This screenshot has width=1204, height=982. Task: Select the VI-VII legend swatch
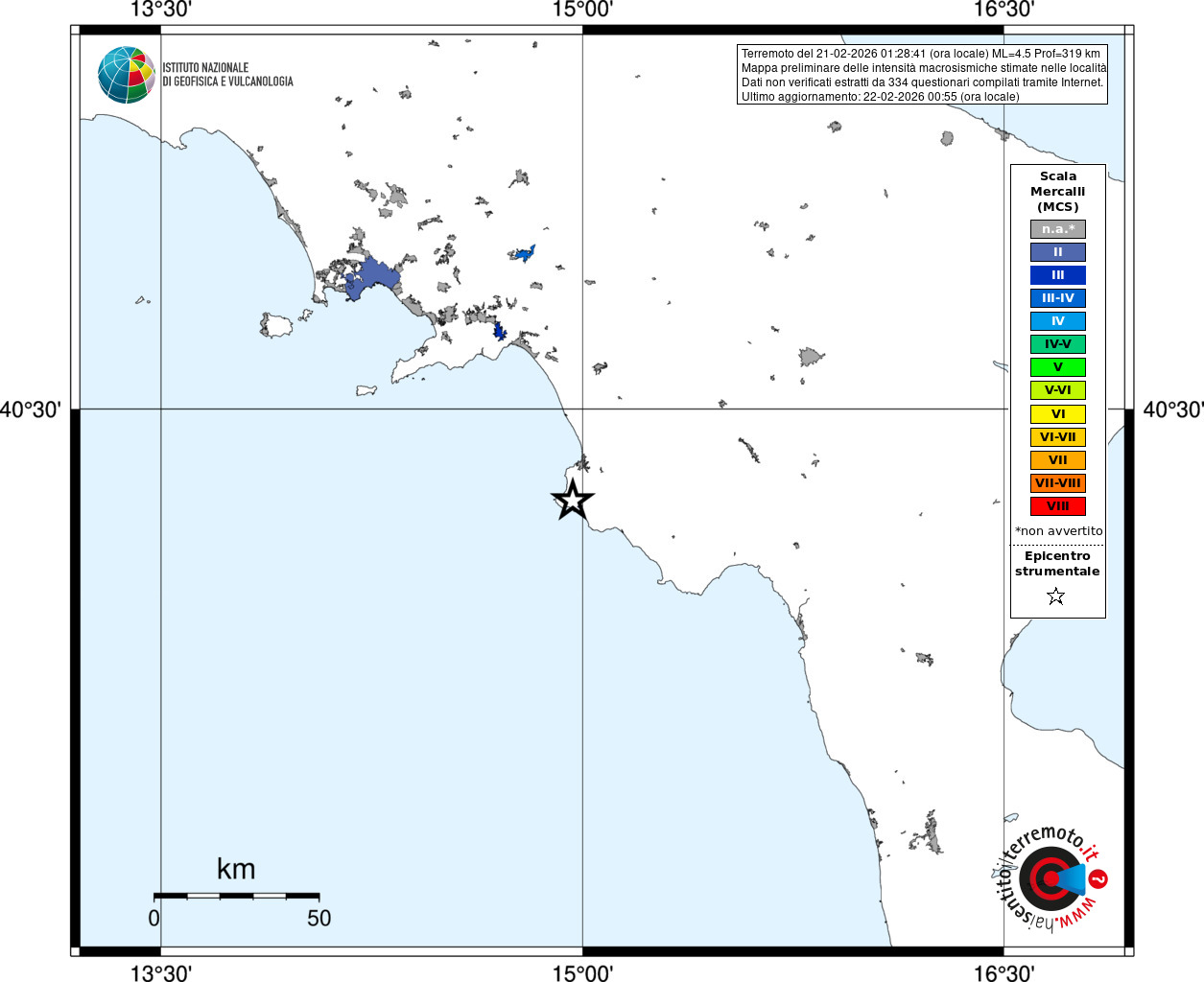(1058, 437)
